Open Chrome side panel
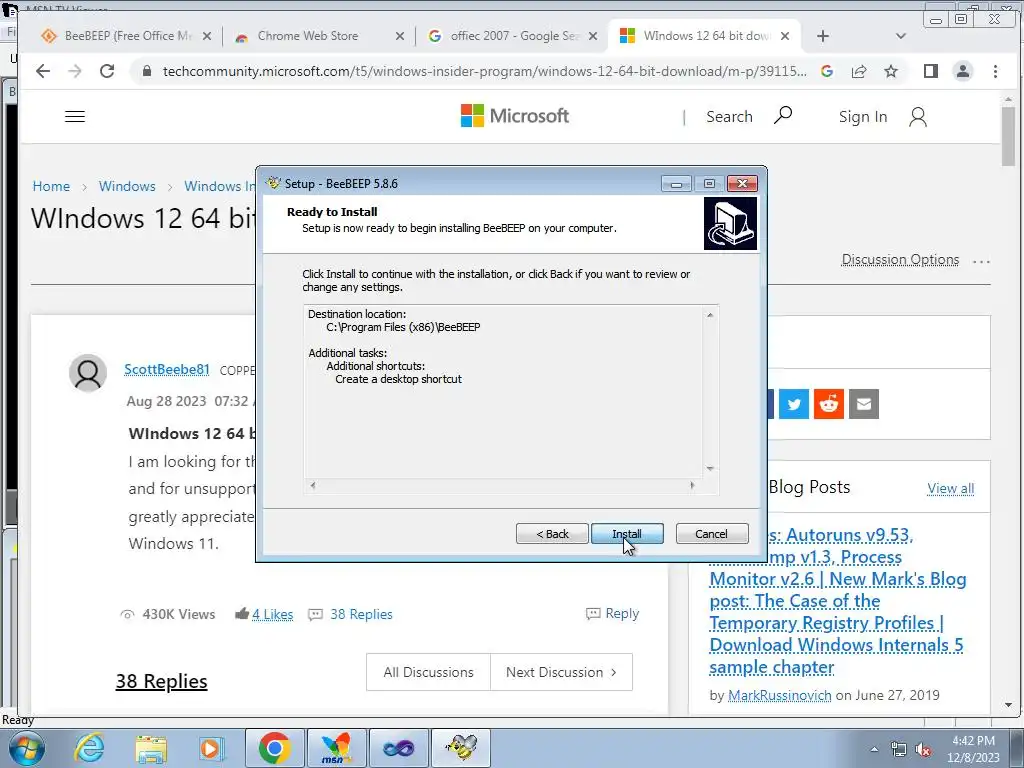The height and width of the screenshot is (768, 1024). click(x=931, y=71)
